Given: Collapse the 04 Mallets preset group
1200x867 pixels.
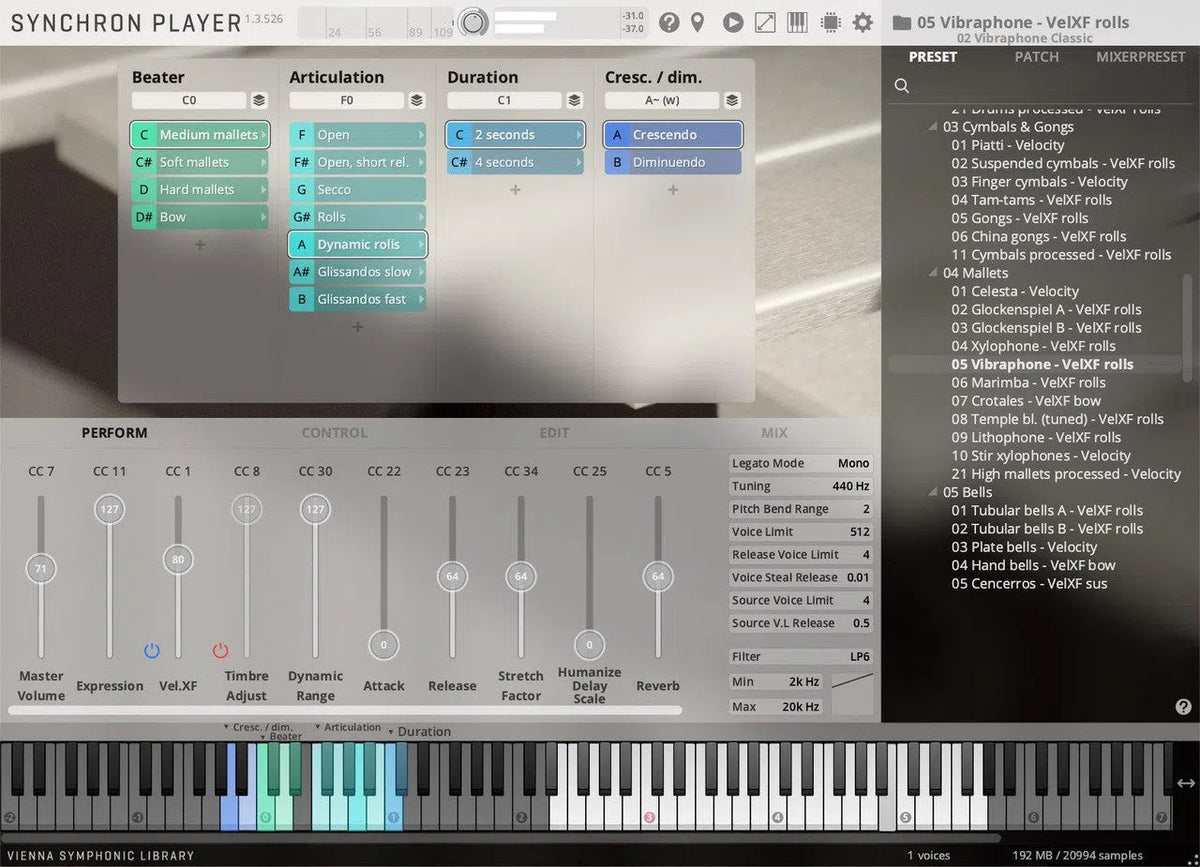Looking at the screenshot, I should click(932, 272).
